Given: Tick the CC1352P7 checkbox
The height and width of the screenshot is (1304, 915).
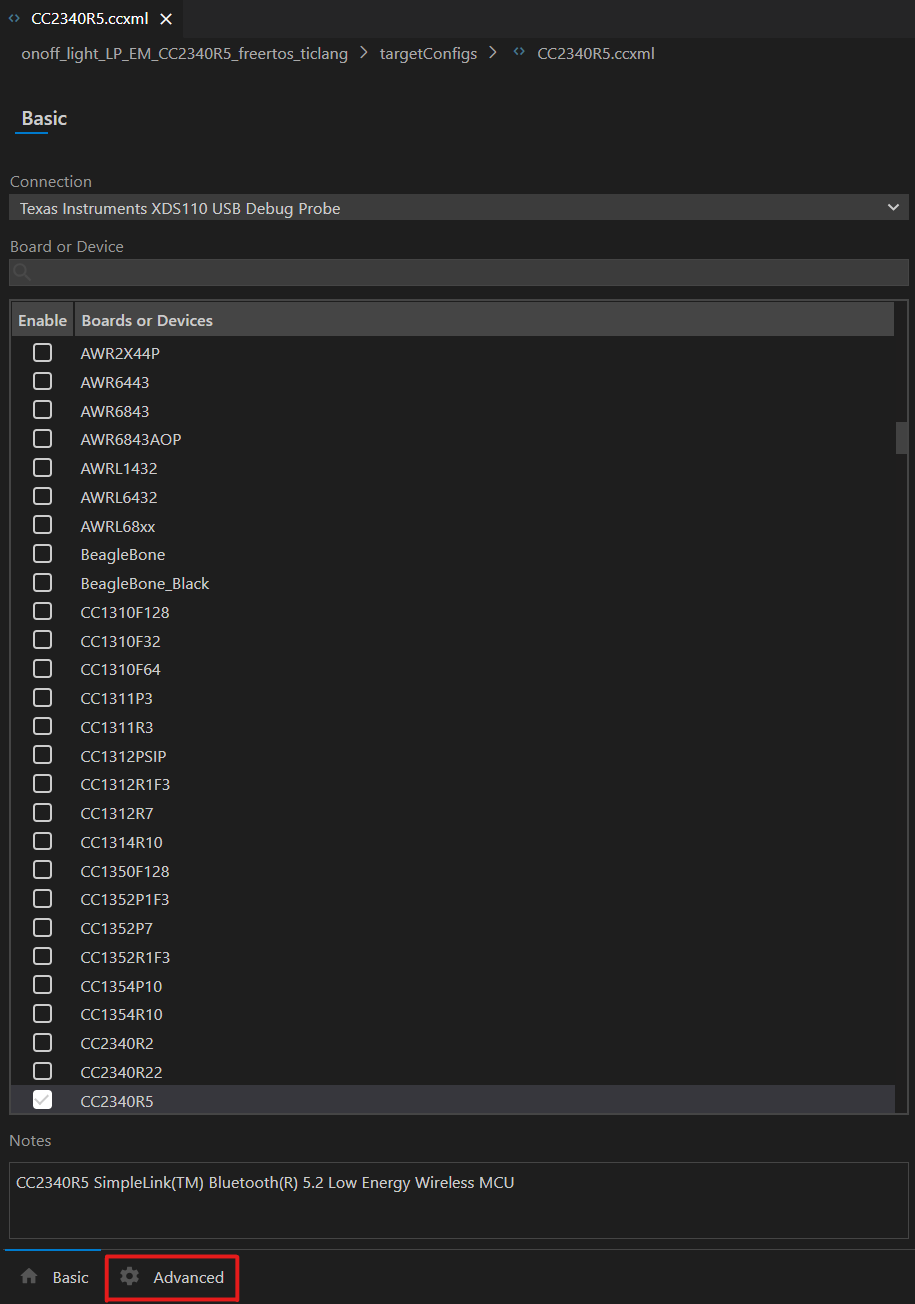Looking at the screenshot, I should (x=43, y=927).
